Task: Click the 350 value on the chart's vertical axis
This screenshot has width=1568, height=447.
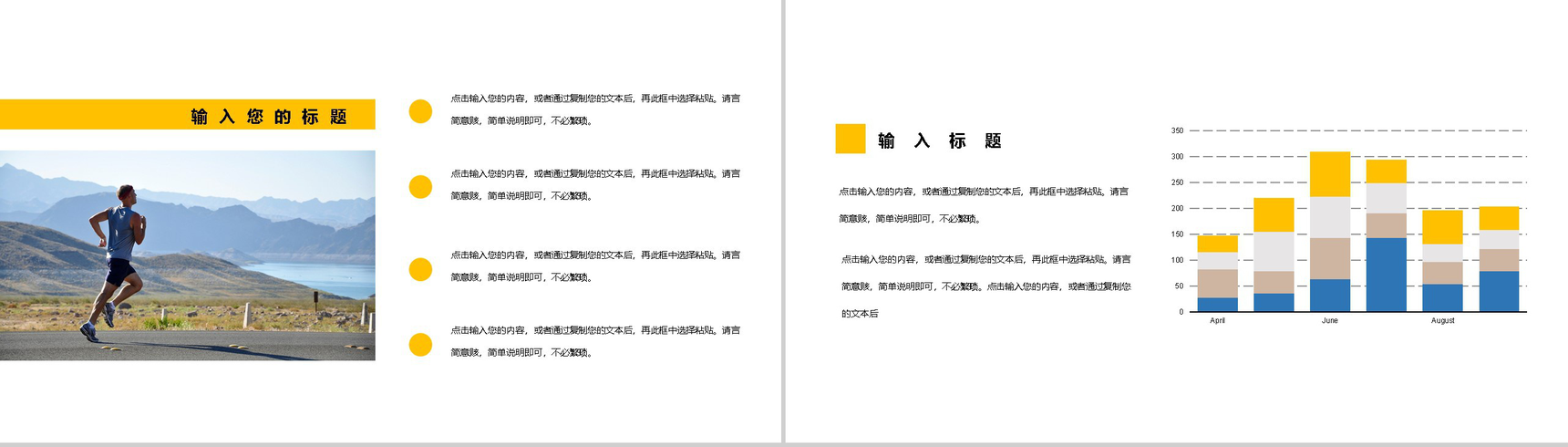Action: click(x=1177, y=131)
